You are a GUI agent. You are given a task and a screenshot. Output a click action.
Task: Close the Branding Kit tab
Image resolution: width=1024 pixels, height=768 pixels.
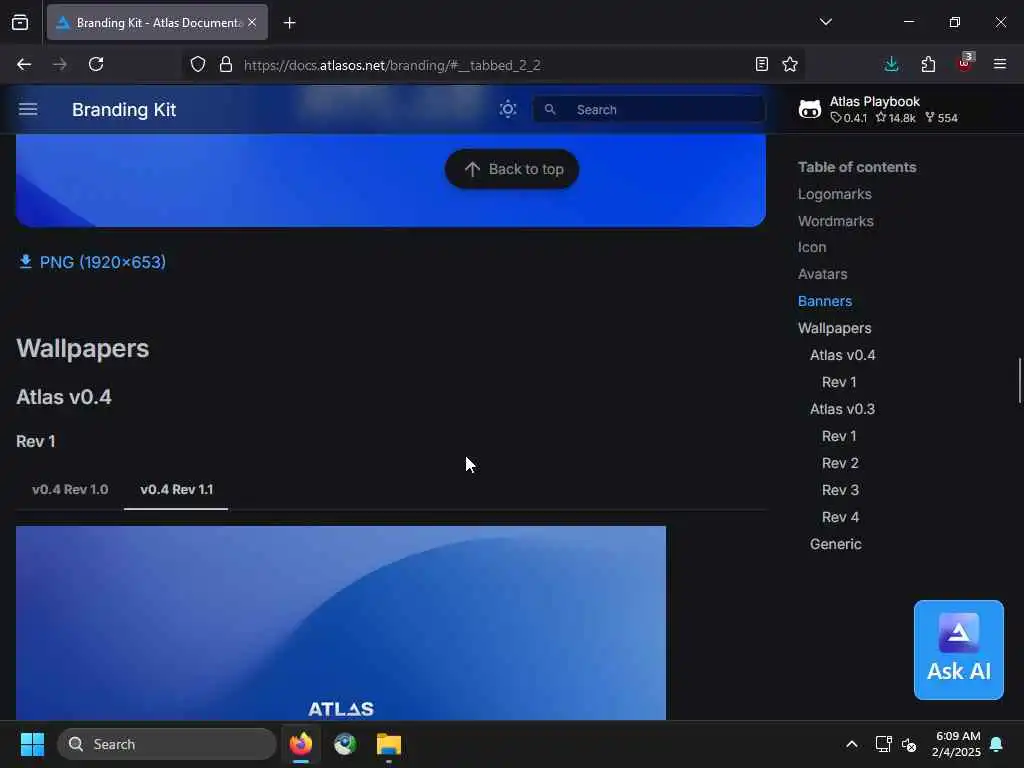pyautogui.click(x=252, y=22)
